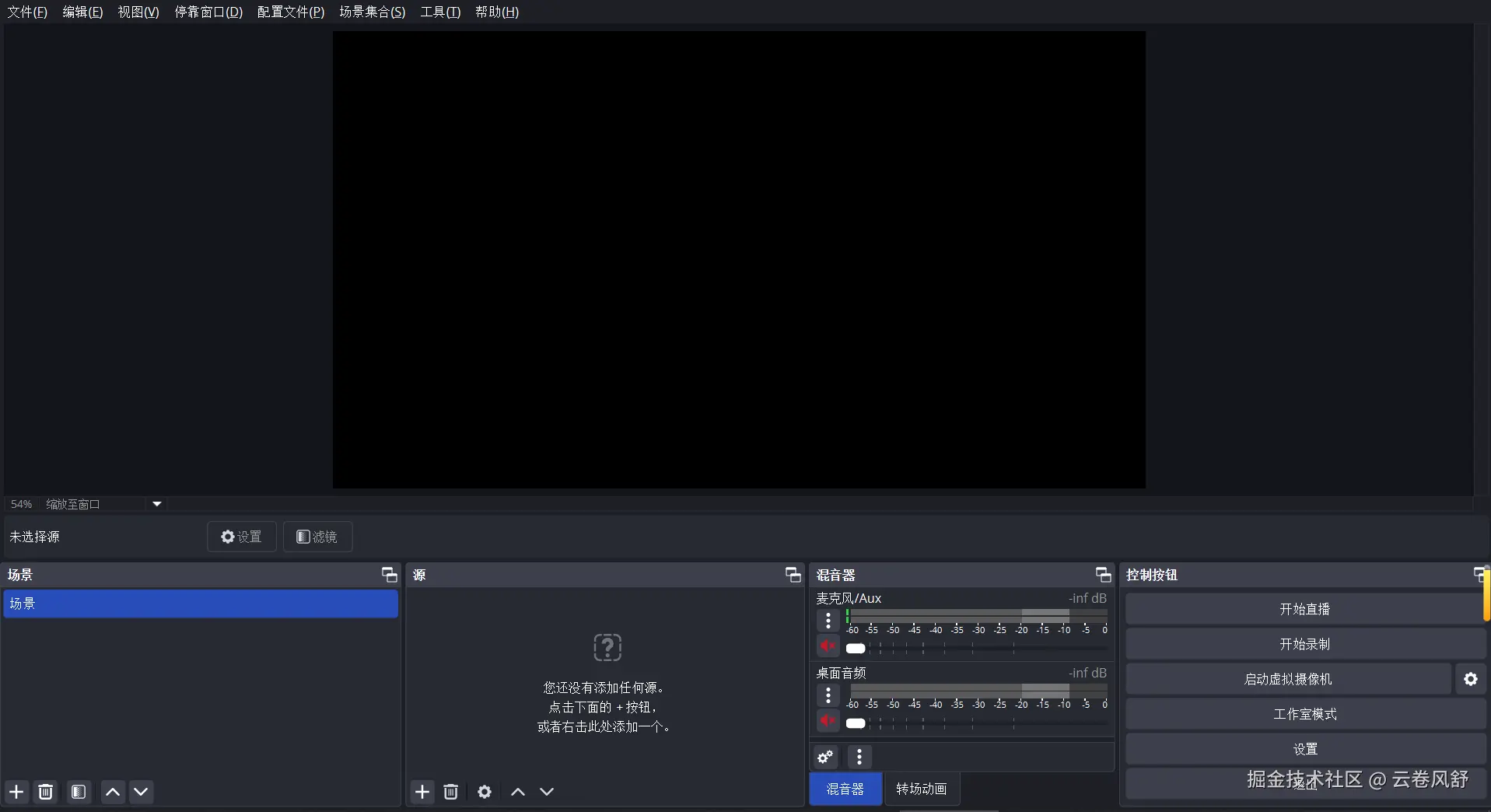
Task: Open mixer menu three-dot icon at bottom
Action: [x=859, y=757]
